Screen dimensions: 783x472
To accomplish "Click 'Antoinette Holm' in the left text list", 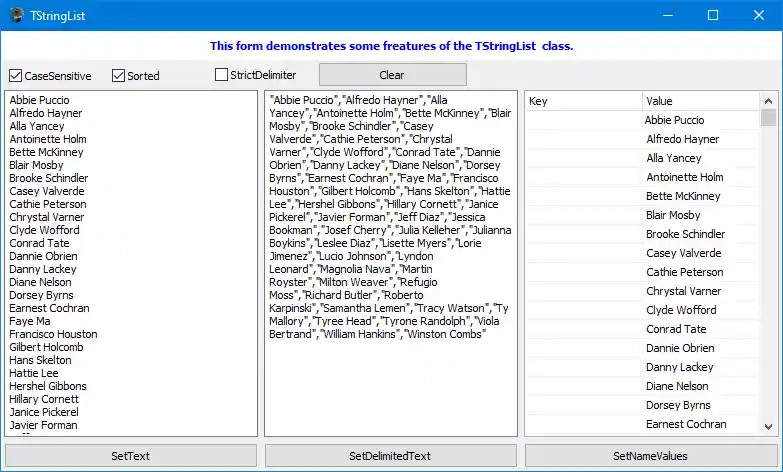I will coord(48,139).
